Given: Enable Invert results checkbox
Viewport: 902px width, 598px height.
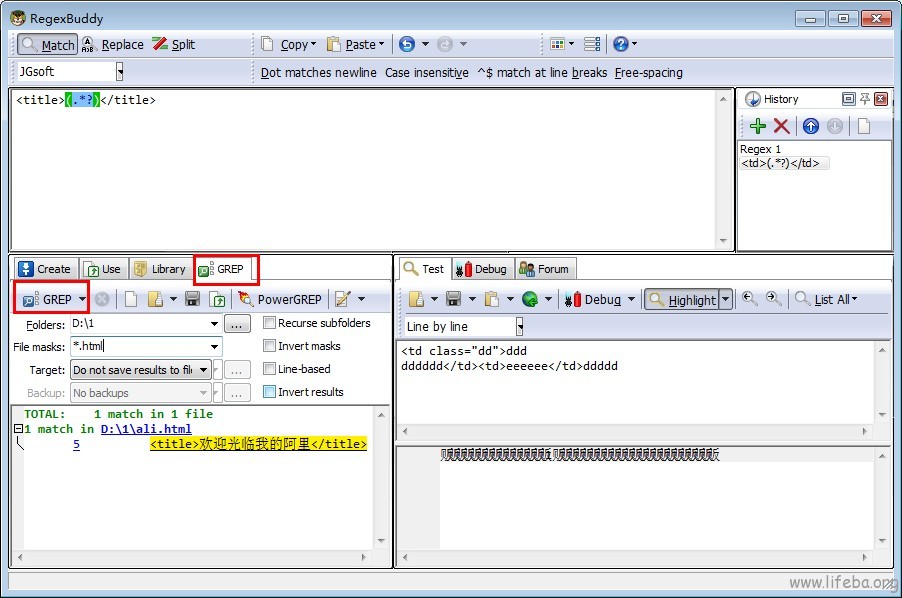Looking at the screenshot, I should 269,392.
